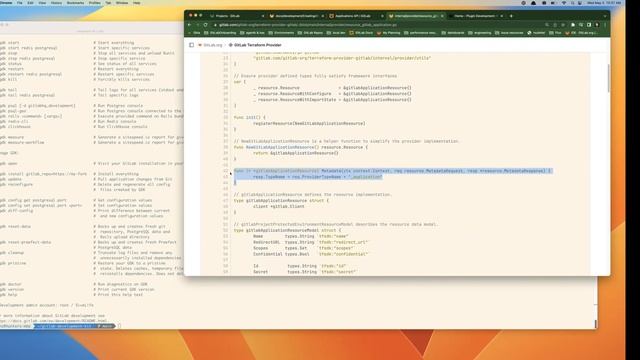
Task: Open the dashboards bookmark folder
Action: [454, 33]
